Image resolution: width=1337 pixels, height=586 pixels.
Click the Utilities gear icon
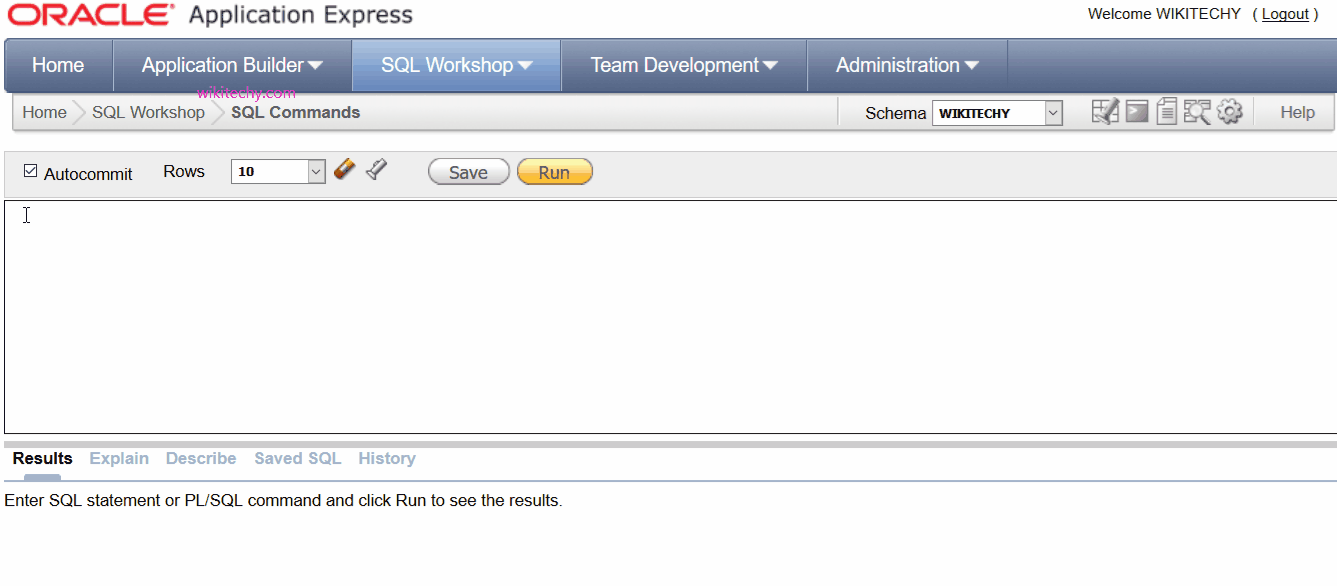(1229, 112)
